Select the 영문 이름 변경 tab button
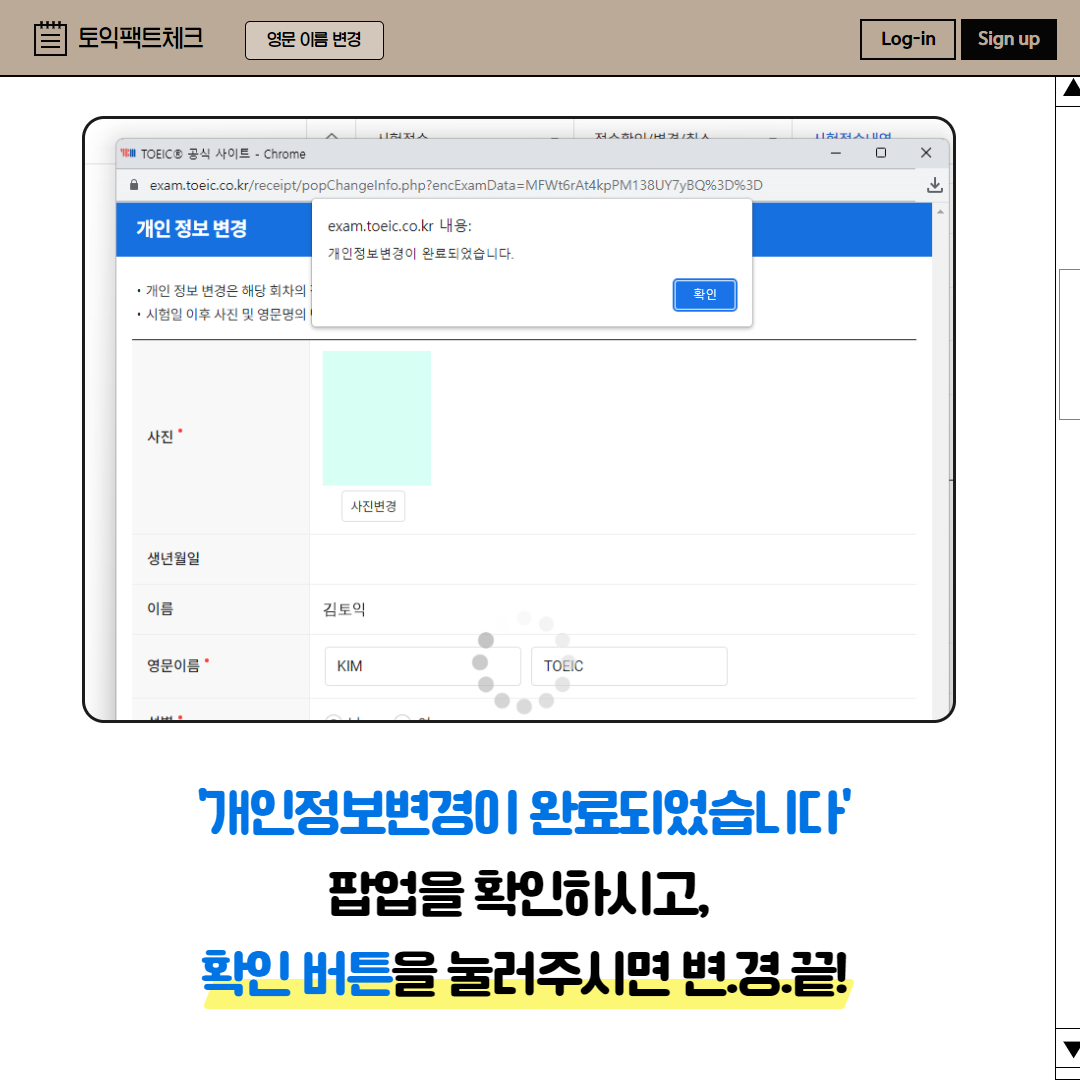The width and height of the screenshot is (1080, 1080). tap(314, 40)
